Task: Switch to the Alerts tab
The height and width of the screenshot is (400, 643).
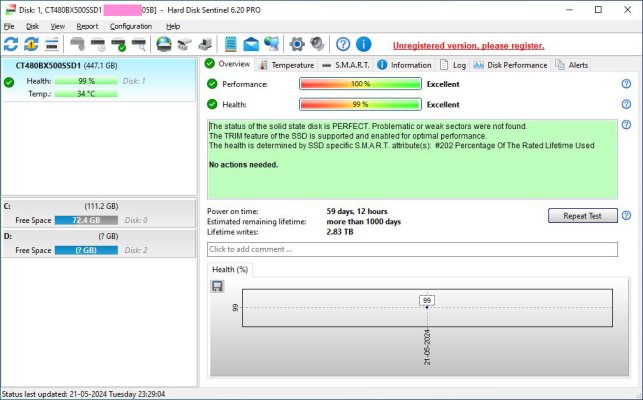Action: point(572,65)
